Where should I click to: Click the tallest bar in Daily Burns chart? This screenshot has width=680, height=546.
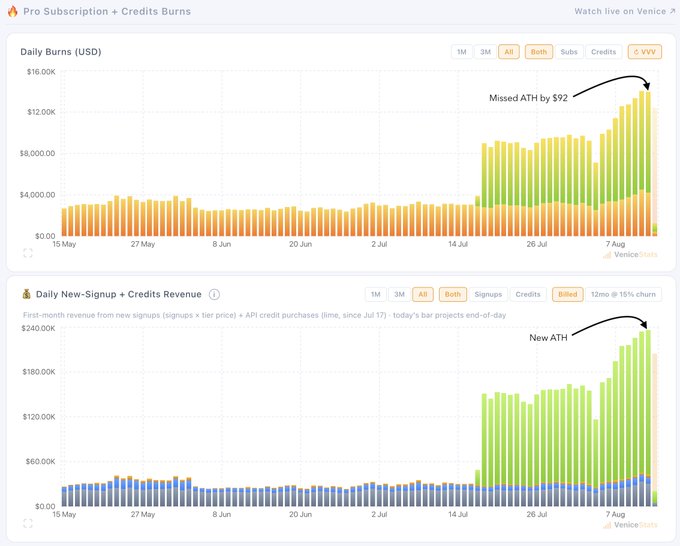point(641,163)
